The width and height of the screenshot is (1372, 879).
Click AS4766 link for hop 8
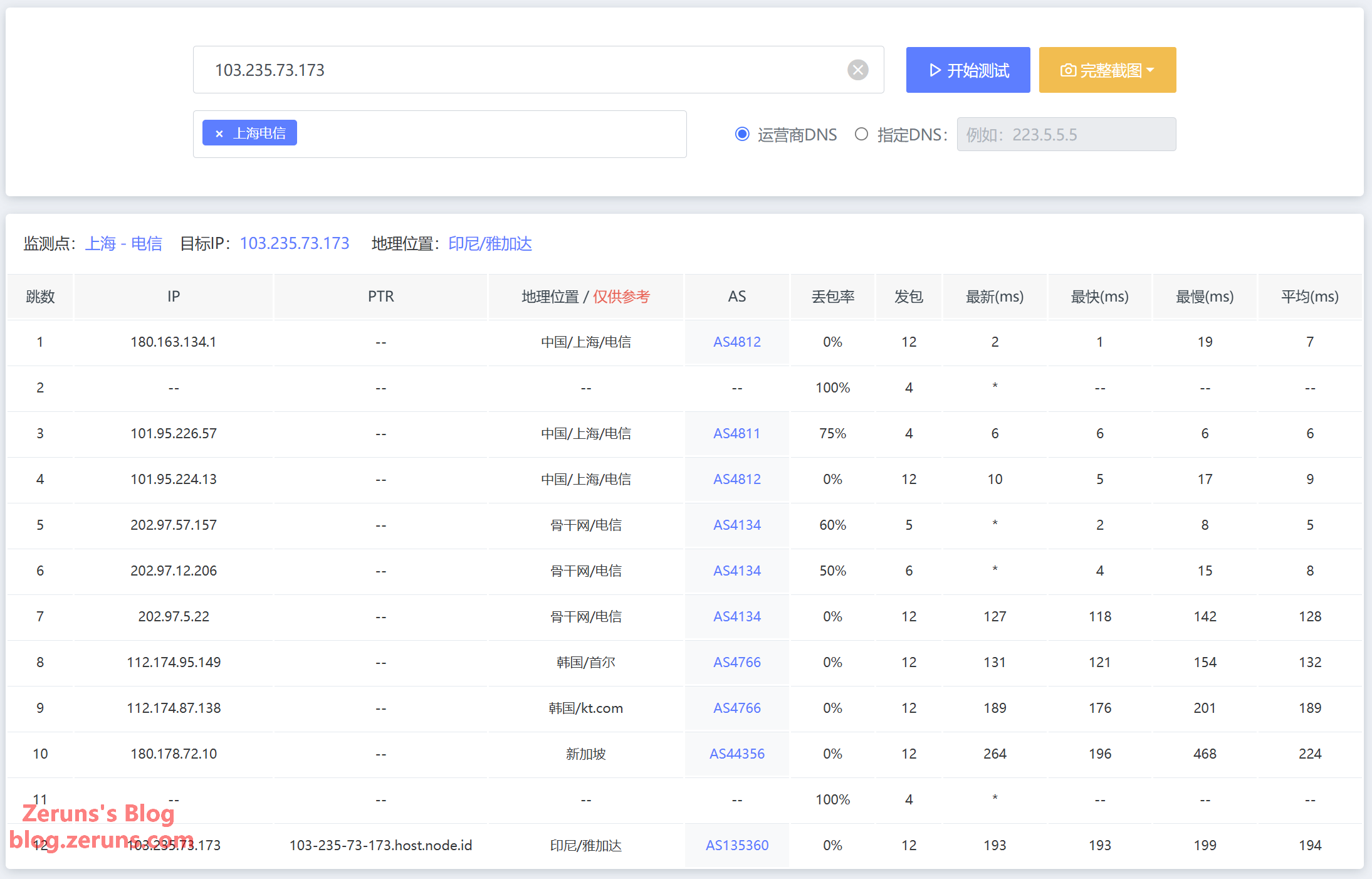point(736,662)
